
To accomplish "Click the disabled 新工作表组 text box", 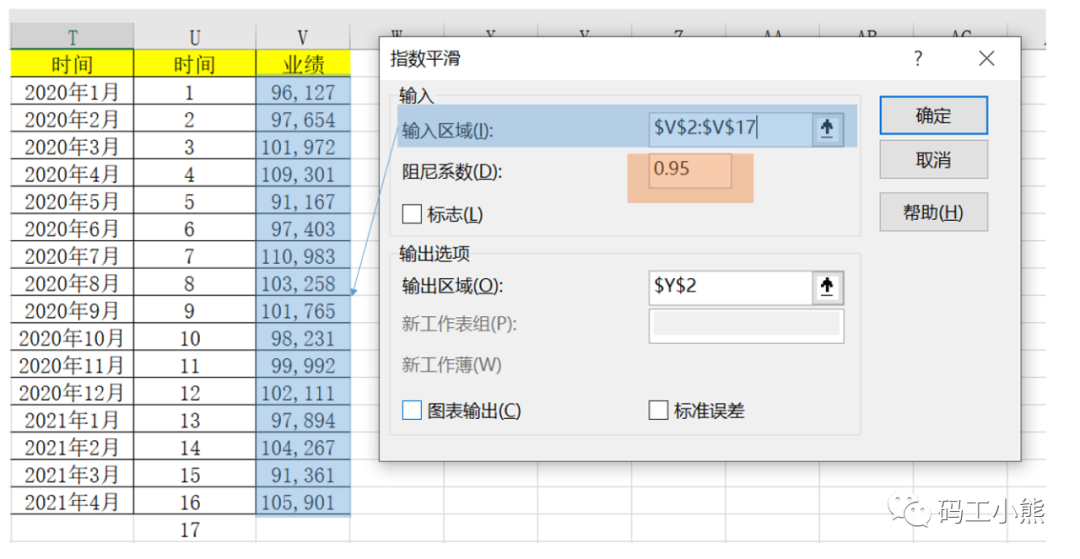I will pos(746,325).
